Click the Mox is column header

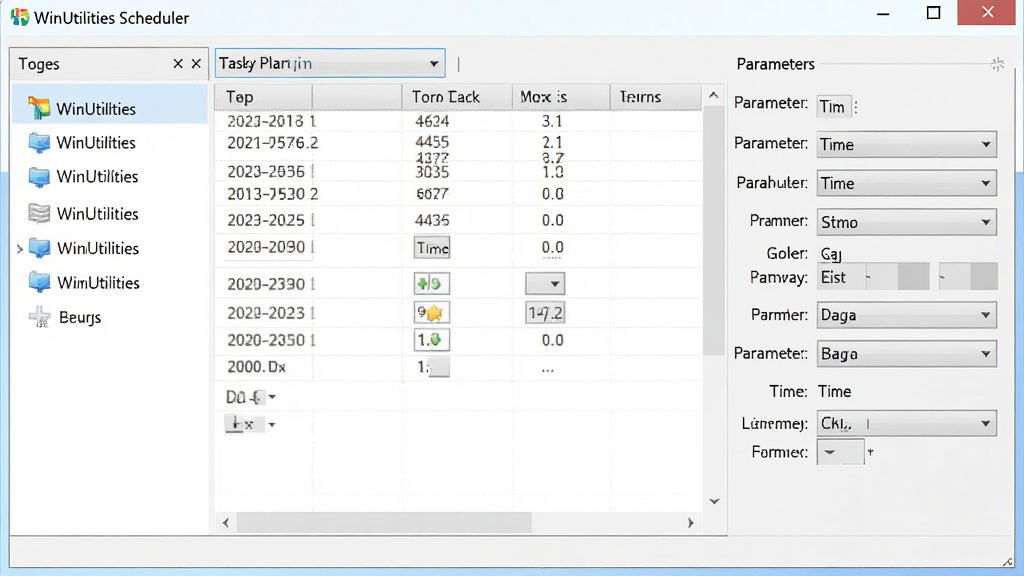560,97
